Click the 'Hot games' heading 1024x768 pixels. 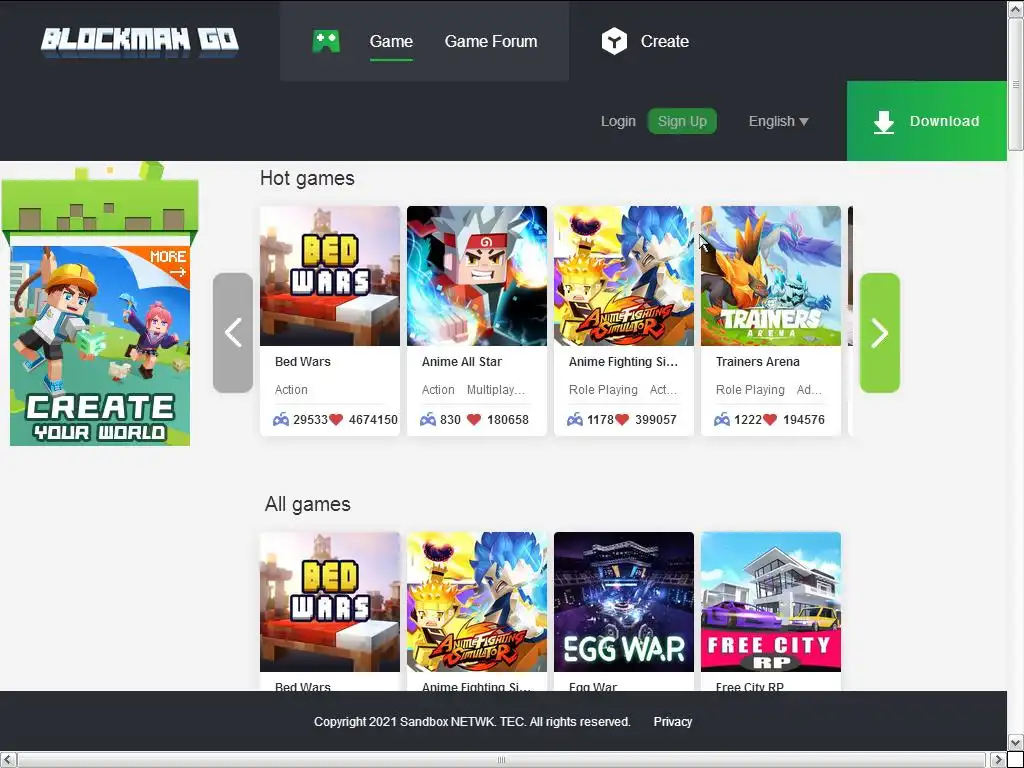click(x=307, y=178)
